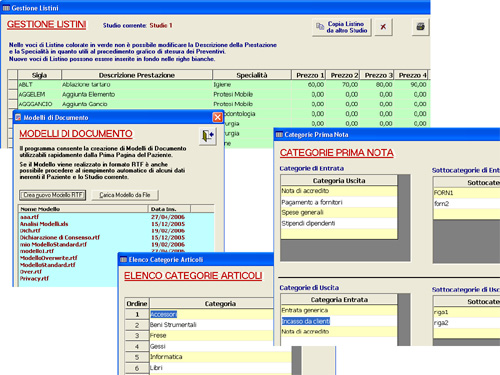Click order number 1 row selector
The image size is (500, 375).
137,314
